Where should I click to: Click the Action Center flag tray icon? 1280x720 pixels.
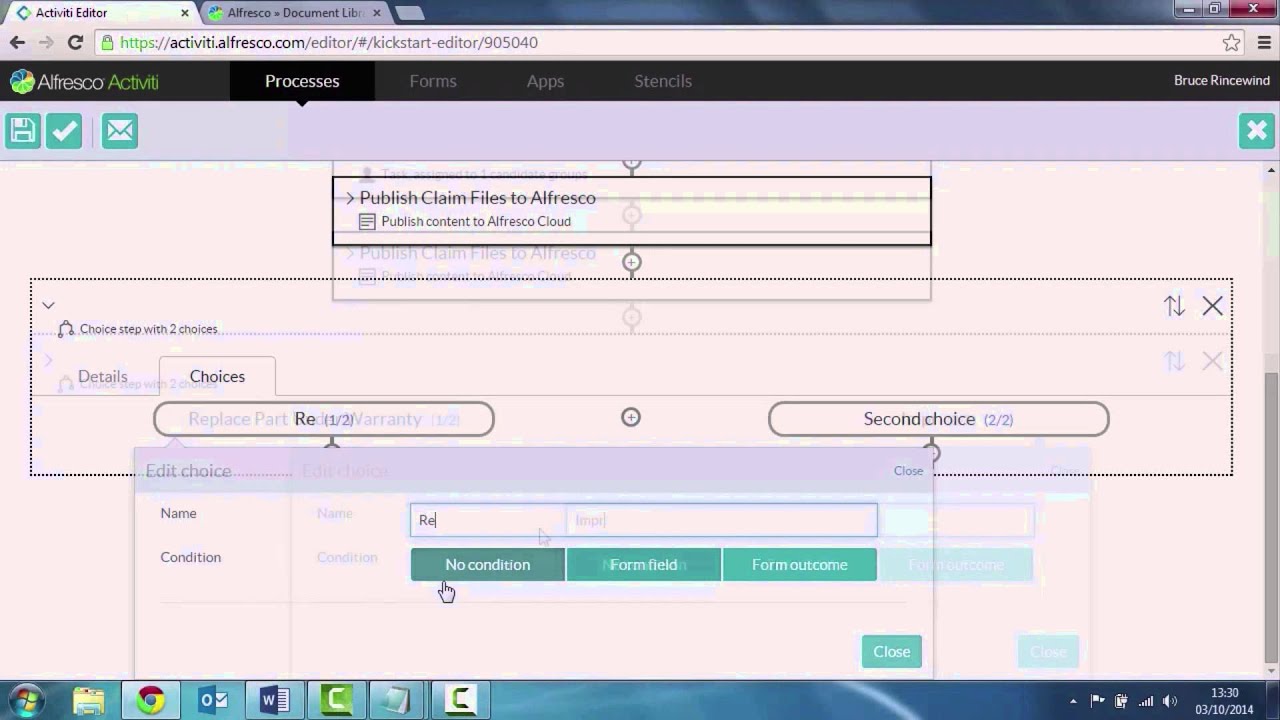[1097, 701]
